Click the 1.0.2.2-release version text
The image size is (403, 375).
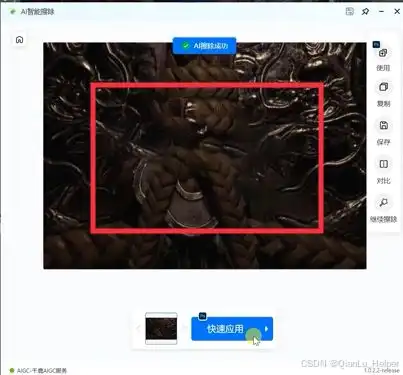pos(381,370)
